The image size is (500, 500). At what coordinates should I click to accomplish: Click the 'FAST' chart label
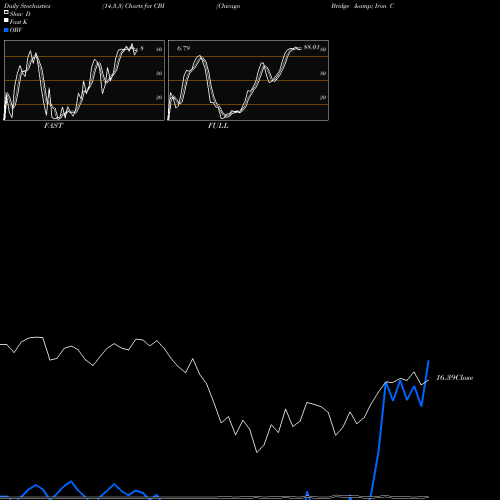coord(53,126)
